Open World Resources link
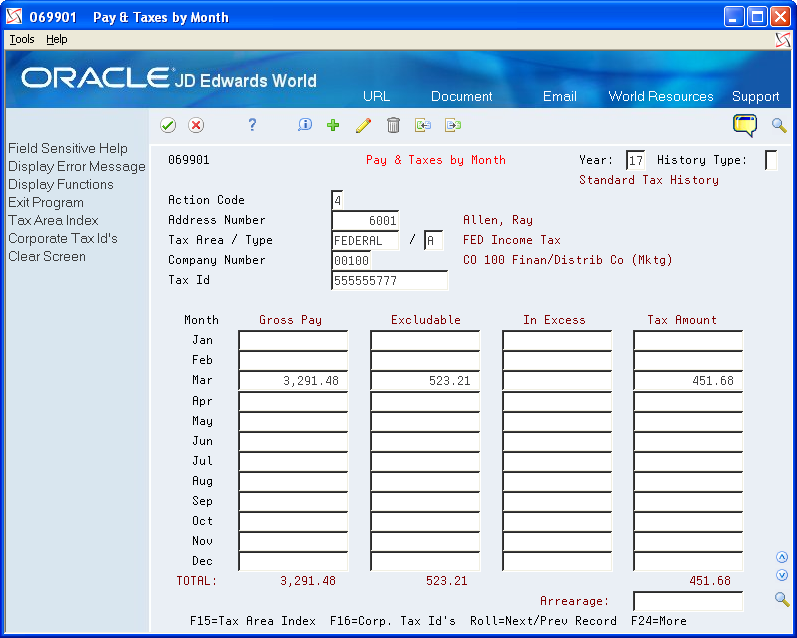 tap(661, 96)
